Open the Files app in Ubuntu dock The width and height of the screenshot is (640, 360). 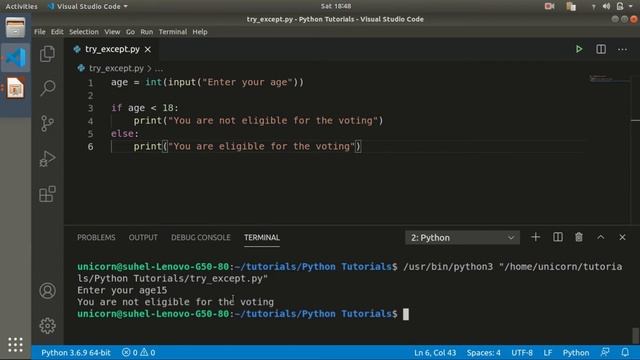point(15,28)
